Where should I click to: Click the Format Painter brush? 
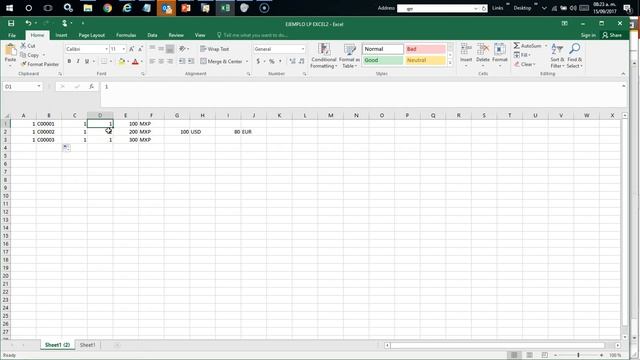23,64
